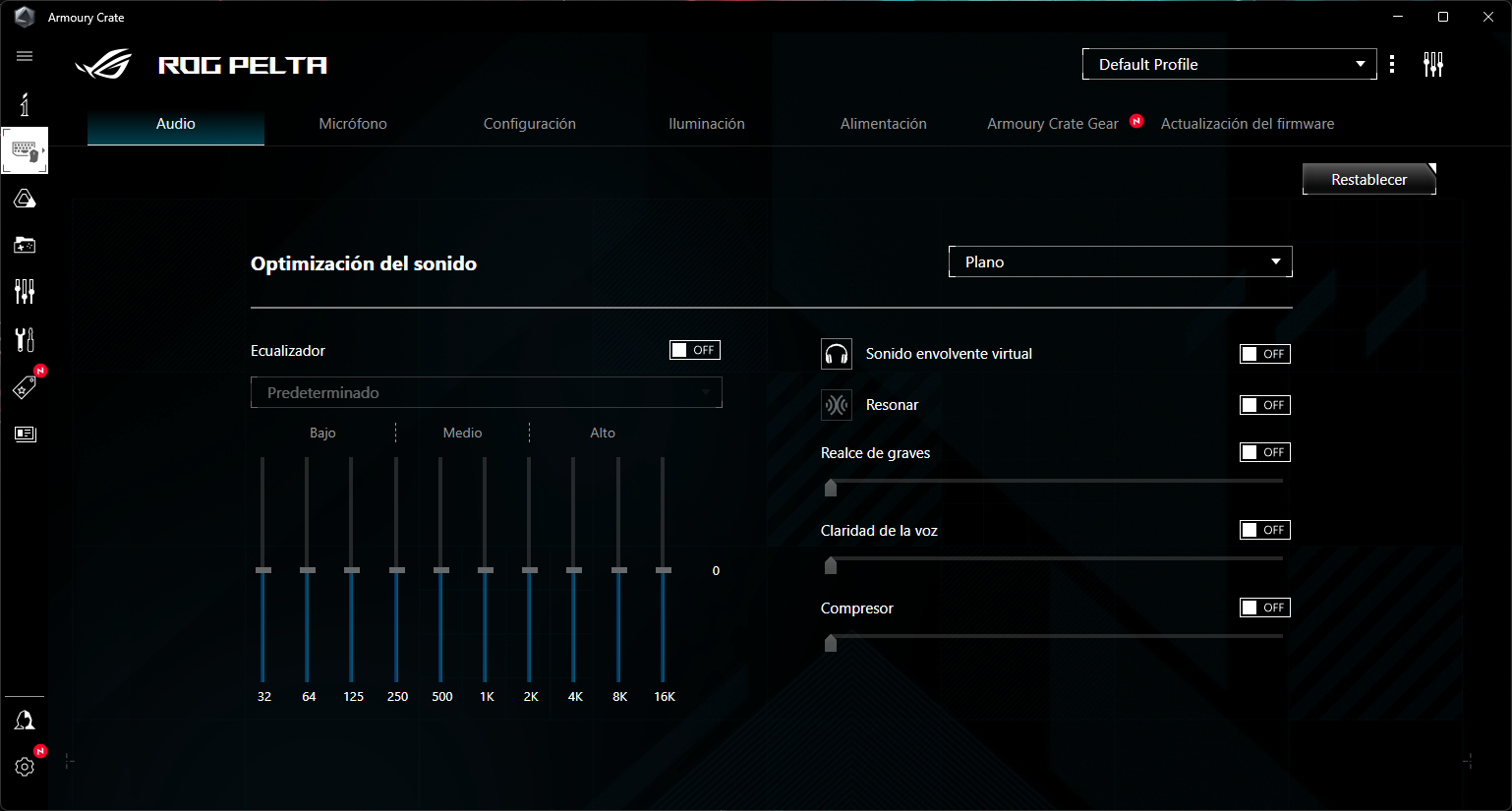
Task: Enable Sonido envolvente virtual
Action: (x=1265, y=354)
